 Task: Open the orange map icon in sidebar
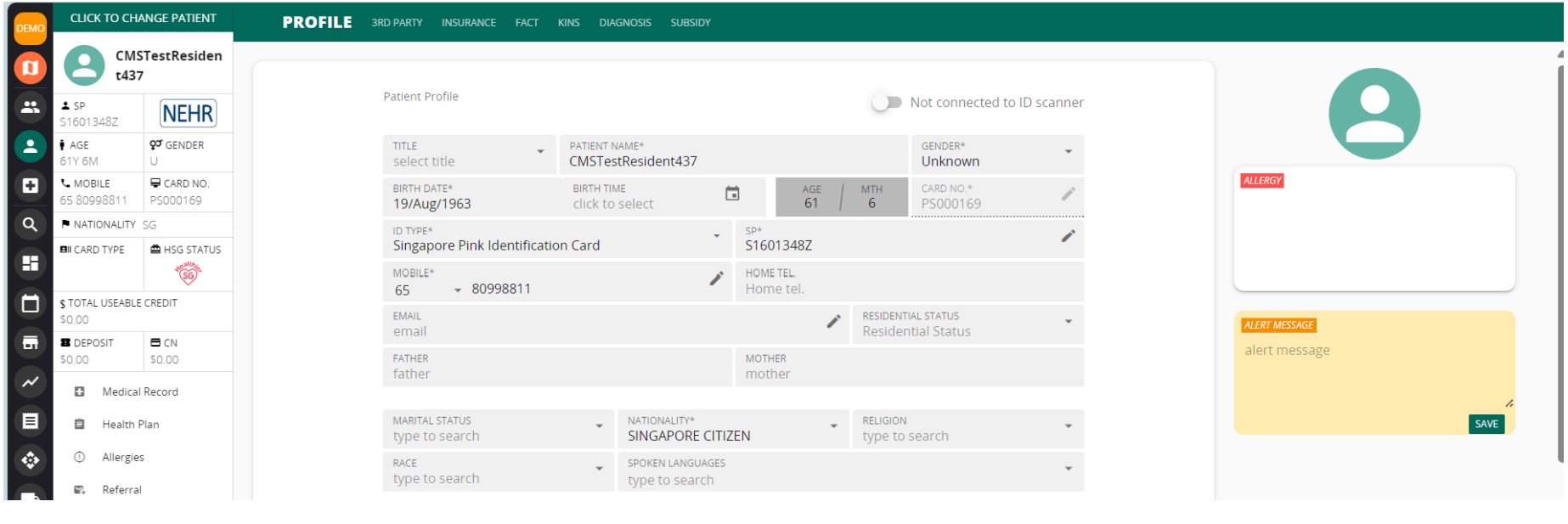[30, 68]
